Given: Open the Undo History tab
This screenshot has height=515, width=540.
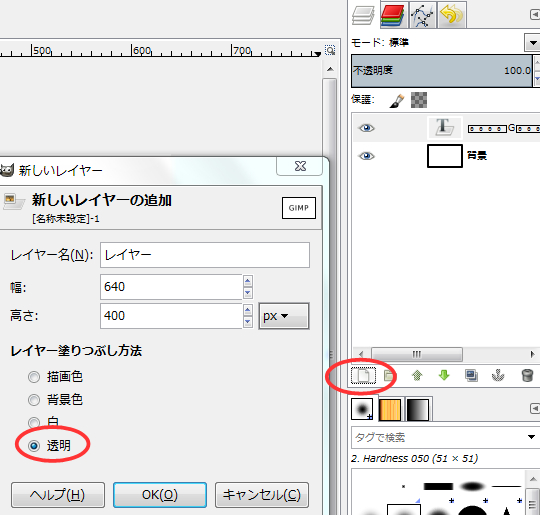Looking at the screenshot, I should coord(451,15).
